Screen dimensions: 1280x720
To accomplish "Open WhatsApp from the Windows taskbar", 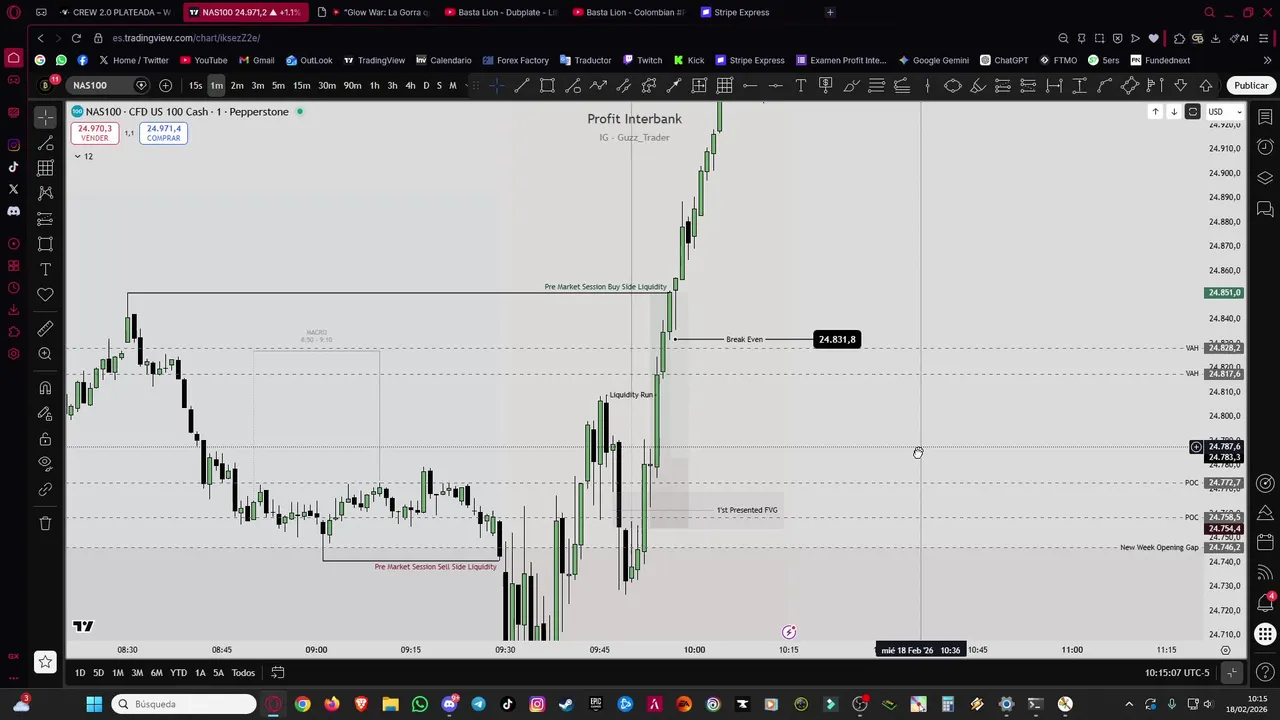I will tap(420, 704).
